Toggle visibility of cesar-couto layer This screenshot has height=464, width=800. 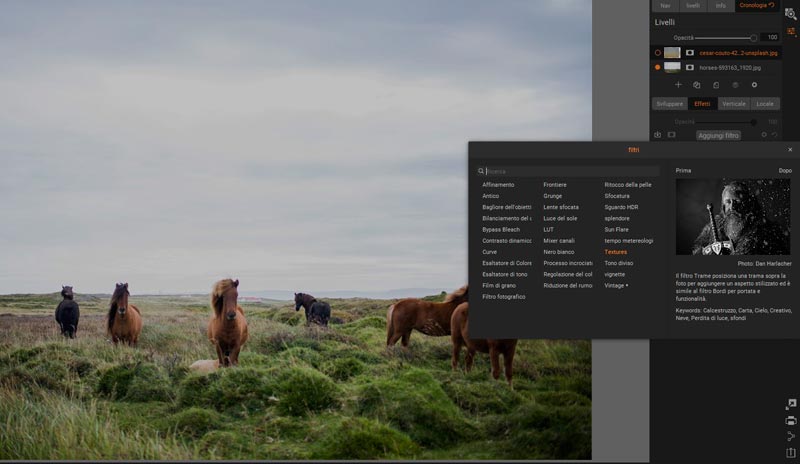[x=657, y=52]
